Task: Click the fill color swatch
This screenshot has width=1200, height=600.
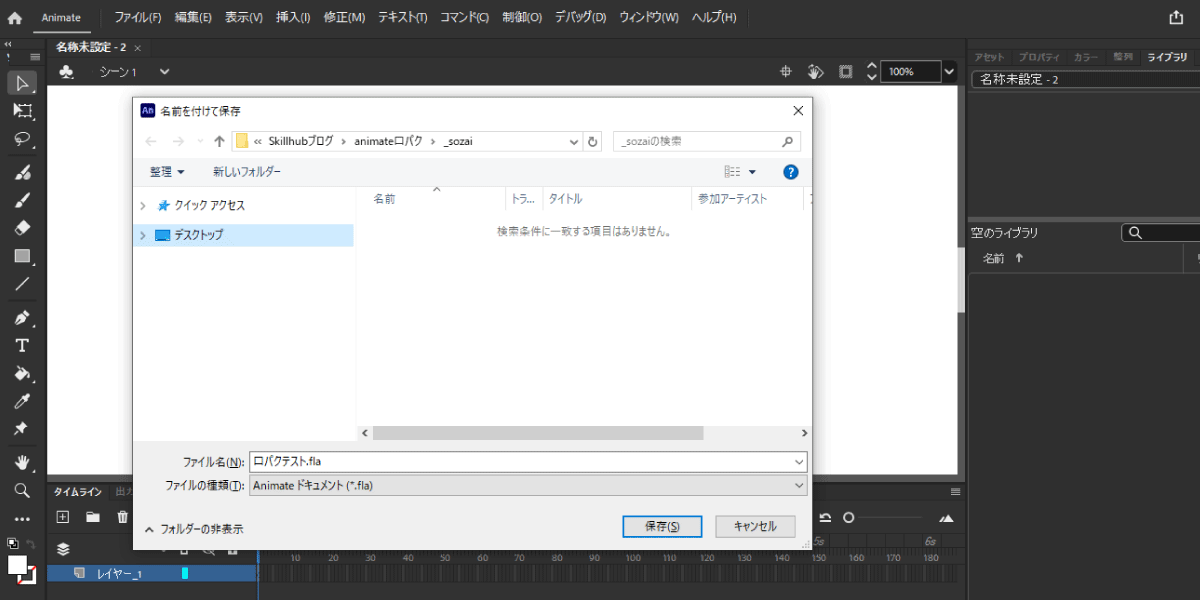Action: click(x=17, y=565)
